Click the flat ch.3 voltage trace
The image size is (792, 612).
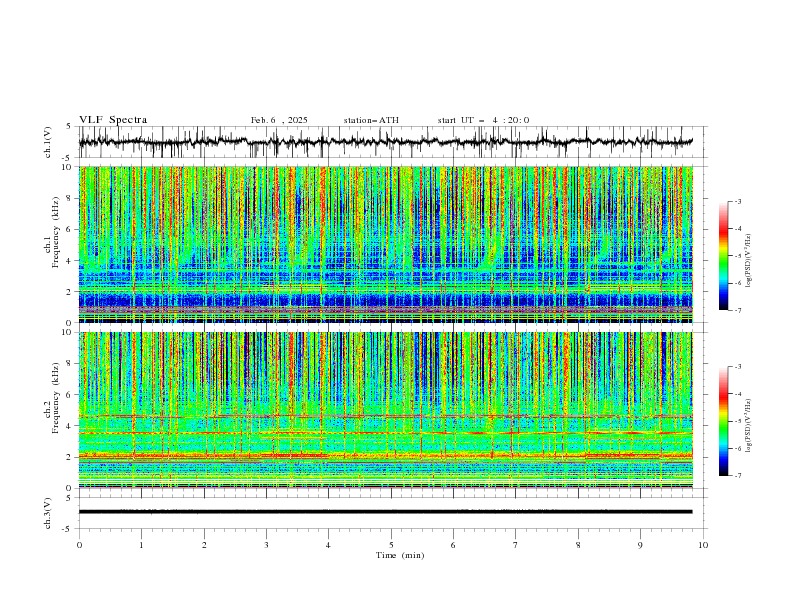click(x=385, y=512)
